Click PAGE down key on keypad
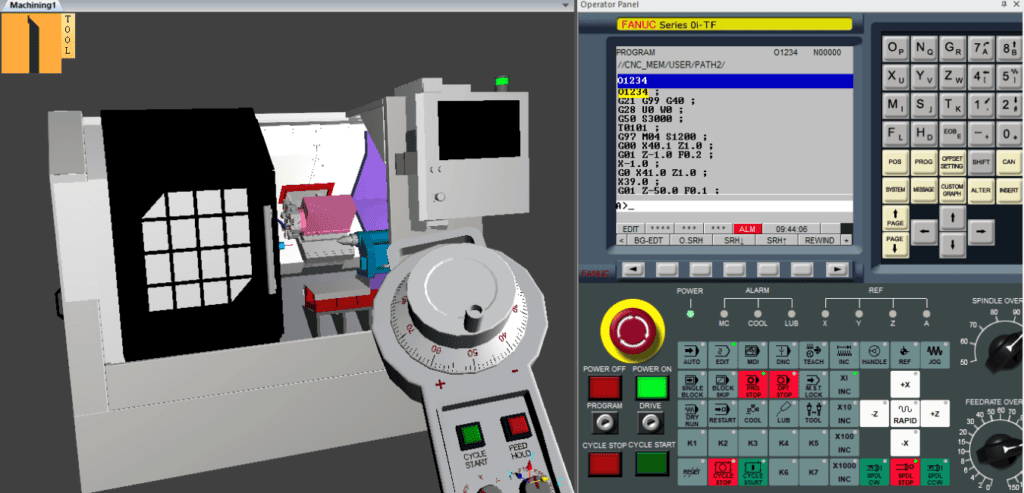 895,244
